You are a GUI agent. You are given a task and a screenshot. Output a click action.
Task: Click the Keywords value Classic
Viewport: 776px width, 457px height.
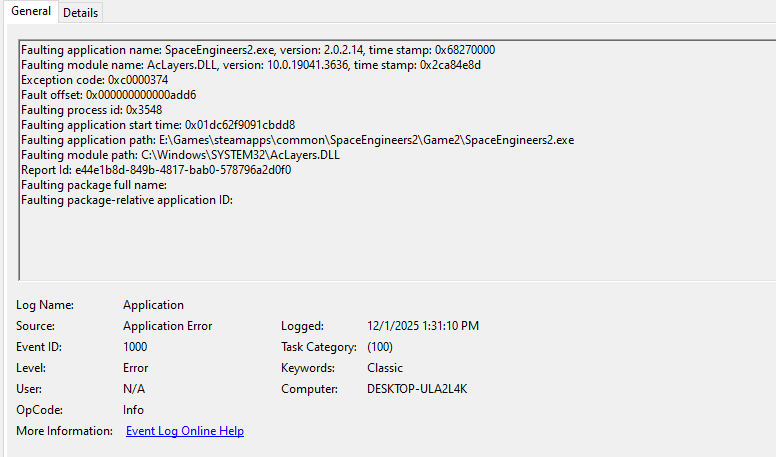385,368
